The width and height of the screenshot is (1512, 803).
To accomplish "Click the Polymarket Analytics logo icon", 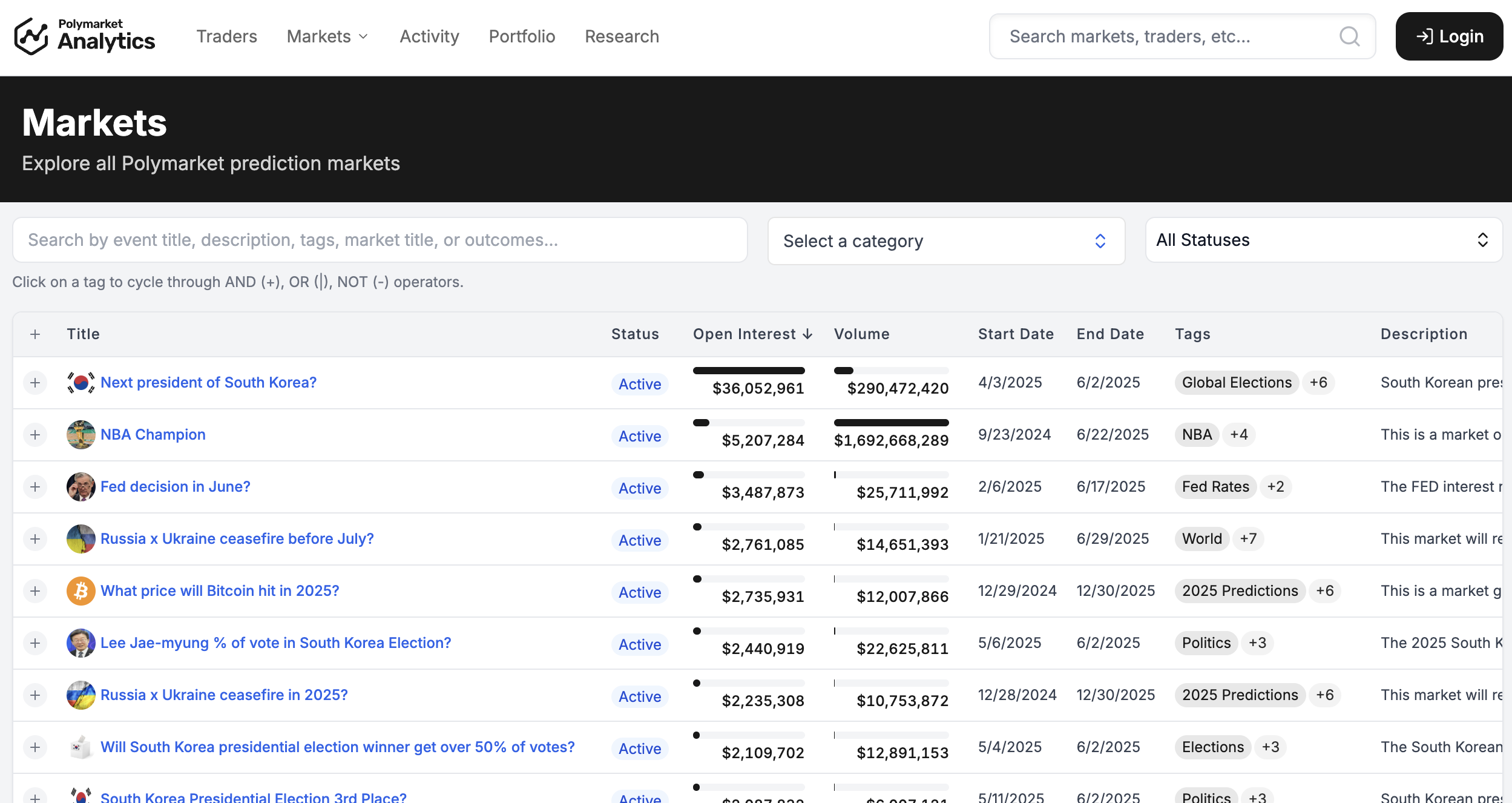I will point(31,36).
